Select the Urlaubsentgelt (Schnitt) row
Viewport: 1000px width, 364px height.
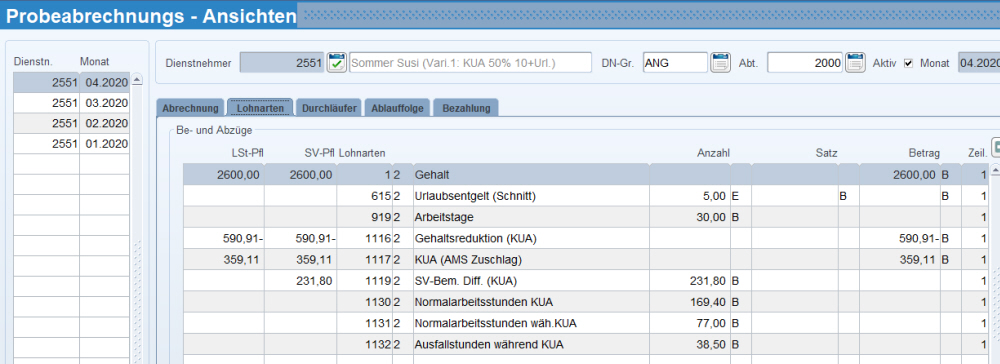pyautogui.click(x=585, y=196)
